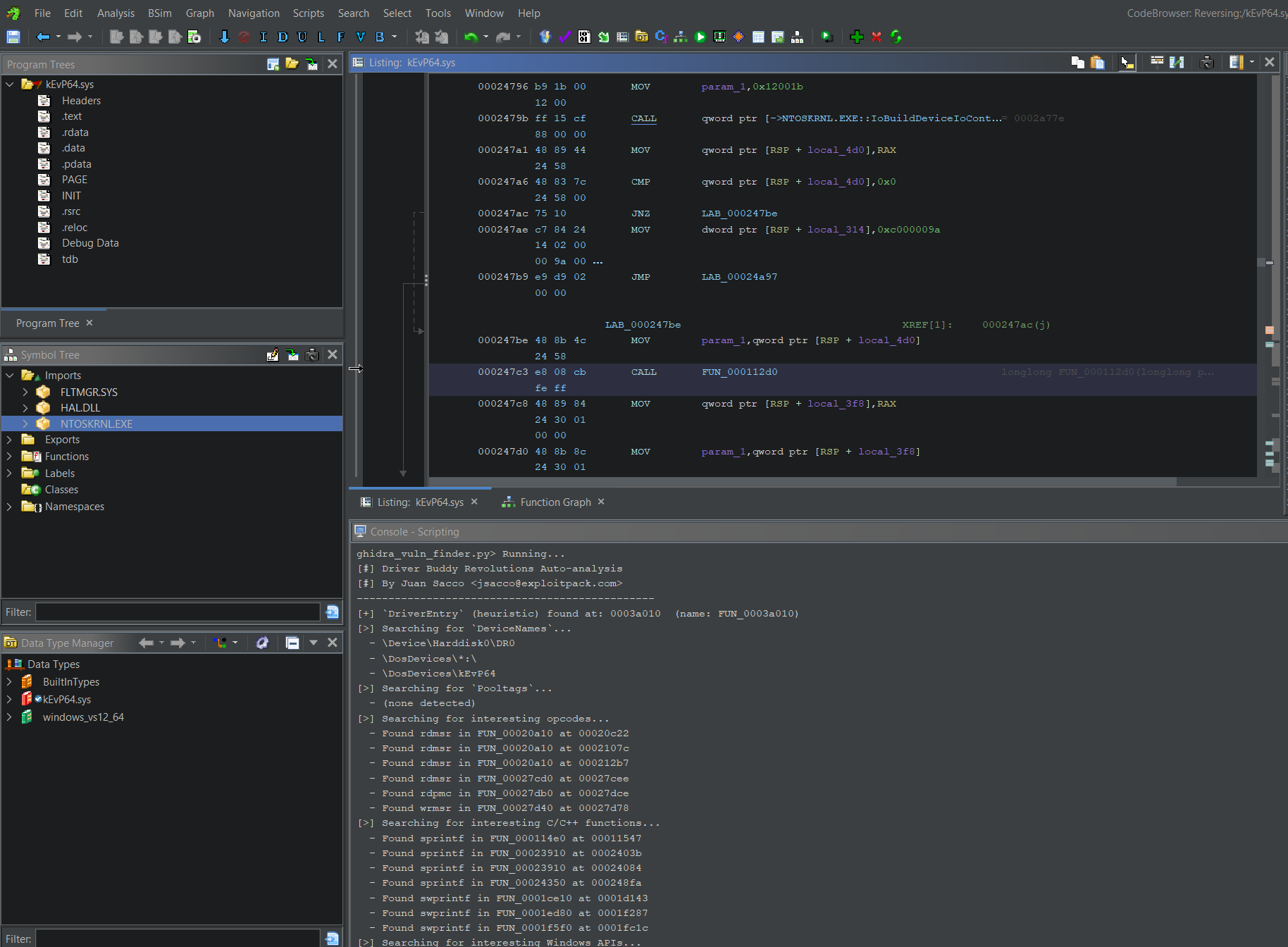Take a snapshot of the Listing view
This screenshot has width=1288, height=947.
1207,63
